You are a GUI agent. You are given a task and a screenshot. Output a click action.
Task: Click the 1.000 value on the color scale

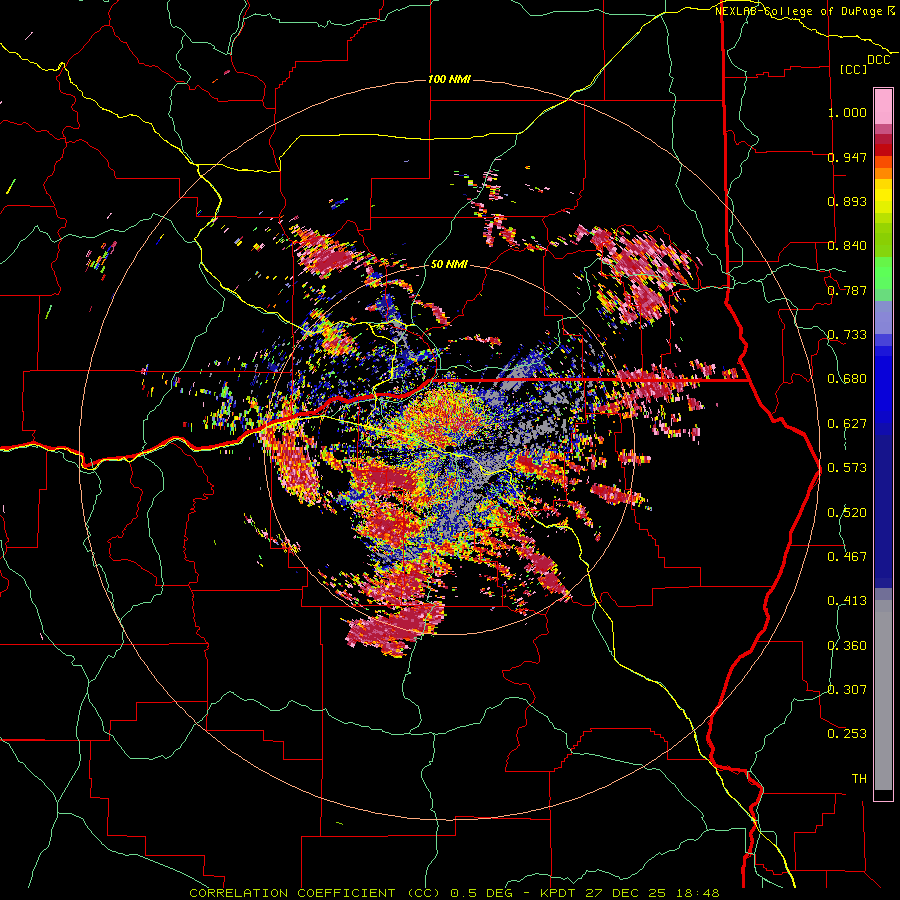coord(847,112)
